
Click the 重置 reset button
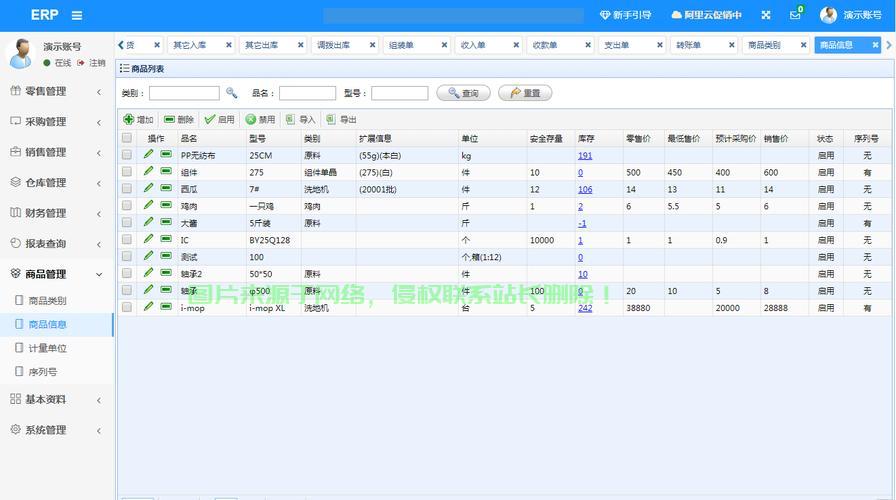tap(525, 93)
